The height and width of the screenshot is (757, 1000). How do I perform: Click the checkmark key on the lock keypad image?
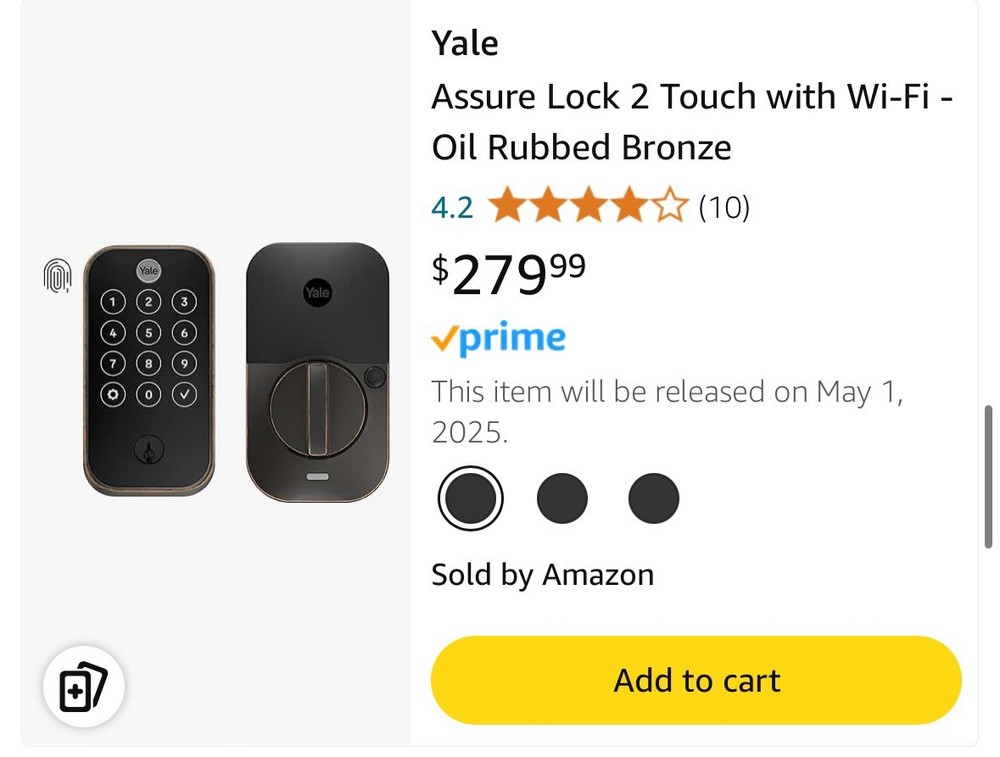point(184,394)
